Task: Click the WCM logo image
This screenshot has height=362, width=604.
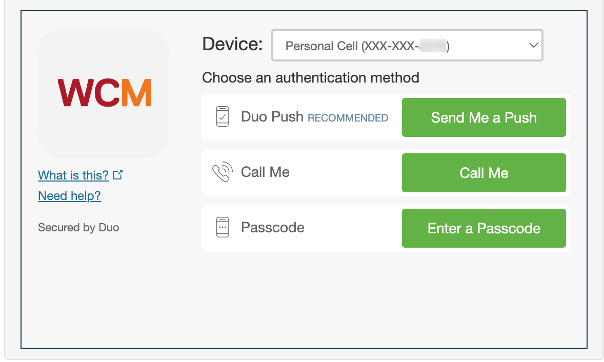Action: coord(104,93)
